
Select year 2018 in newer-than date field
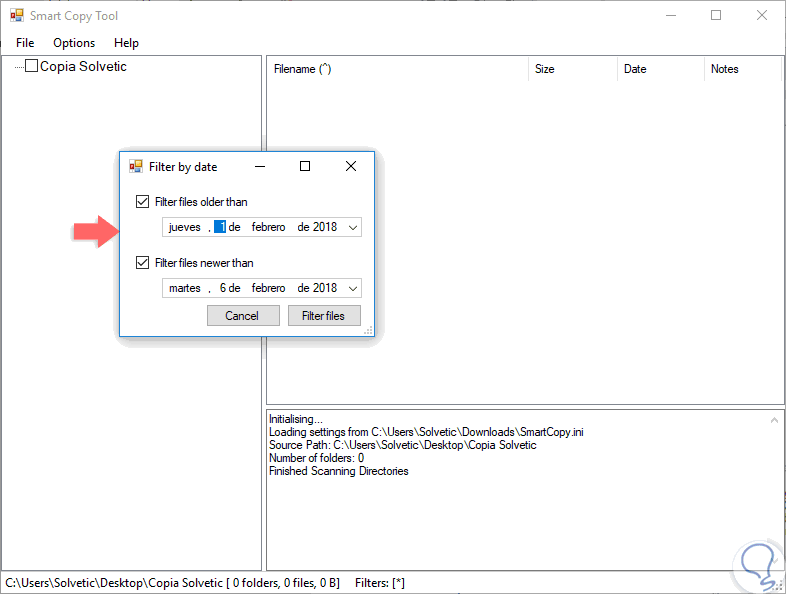tap(325, 288)
